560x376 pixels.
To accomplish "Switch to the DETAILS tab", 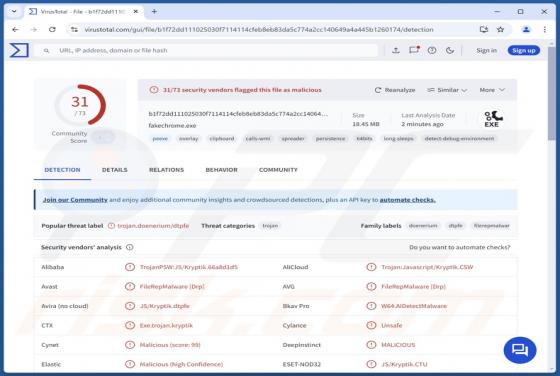I will (115, 170).
